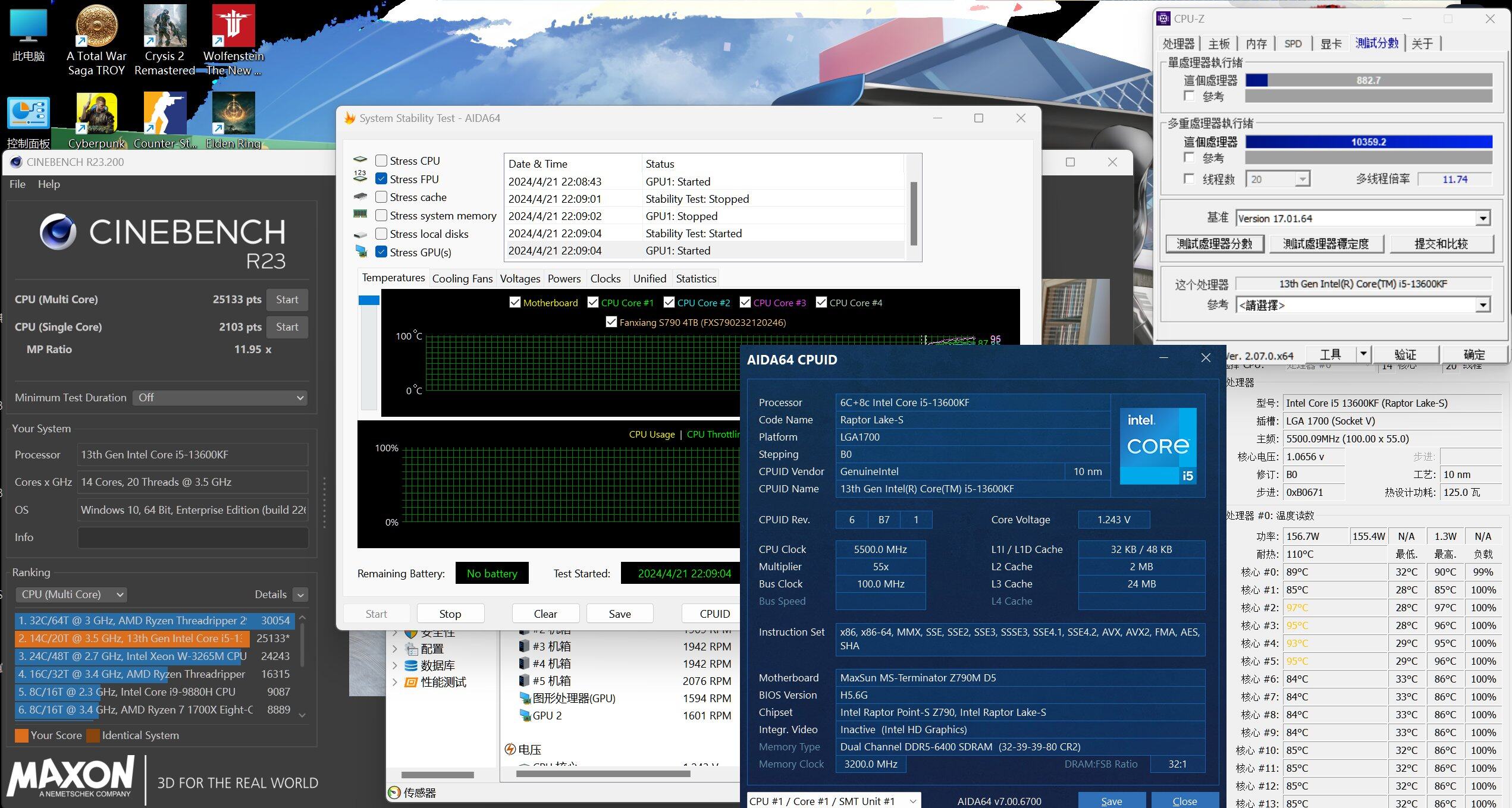Click the AIDA64 flame icon in the title bar

pos(350,118)
